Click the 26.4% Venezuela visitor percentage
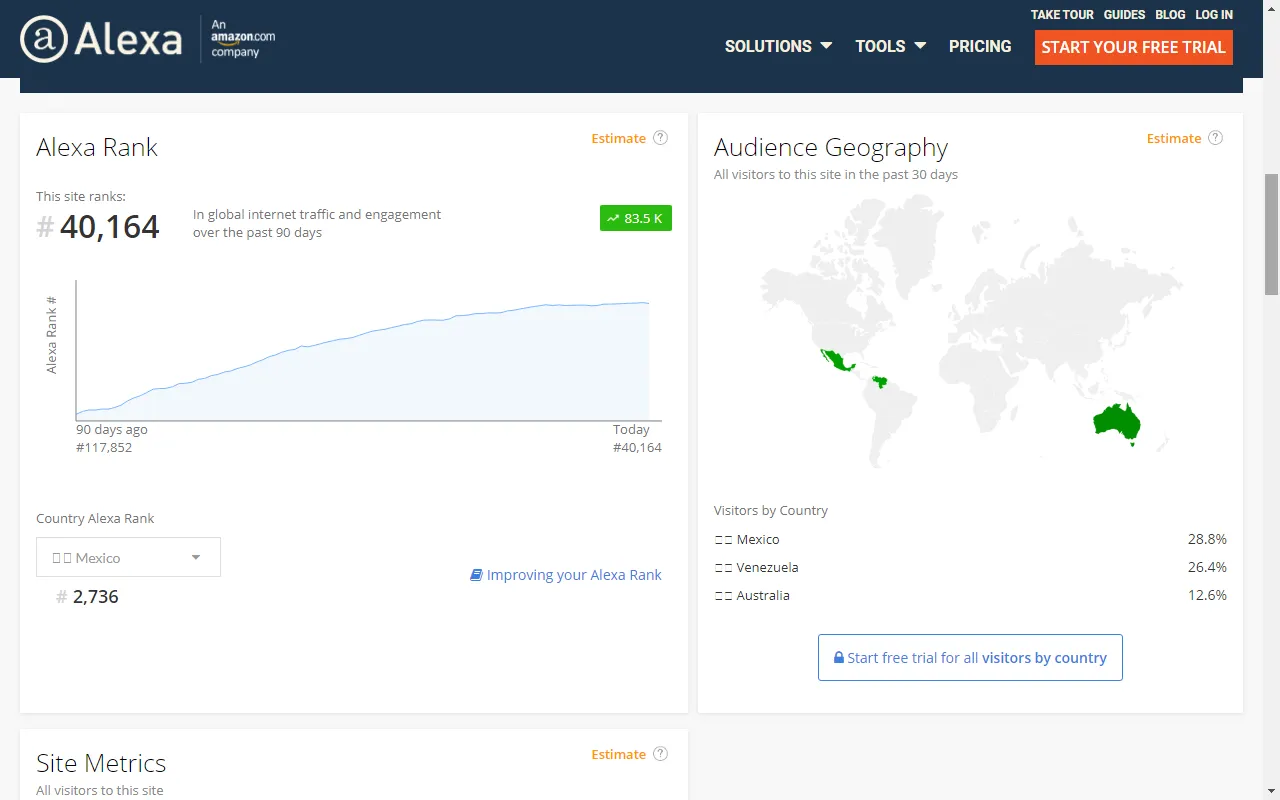Screen dimensions: 1280x800 1207,567
